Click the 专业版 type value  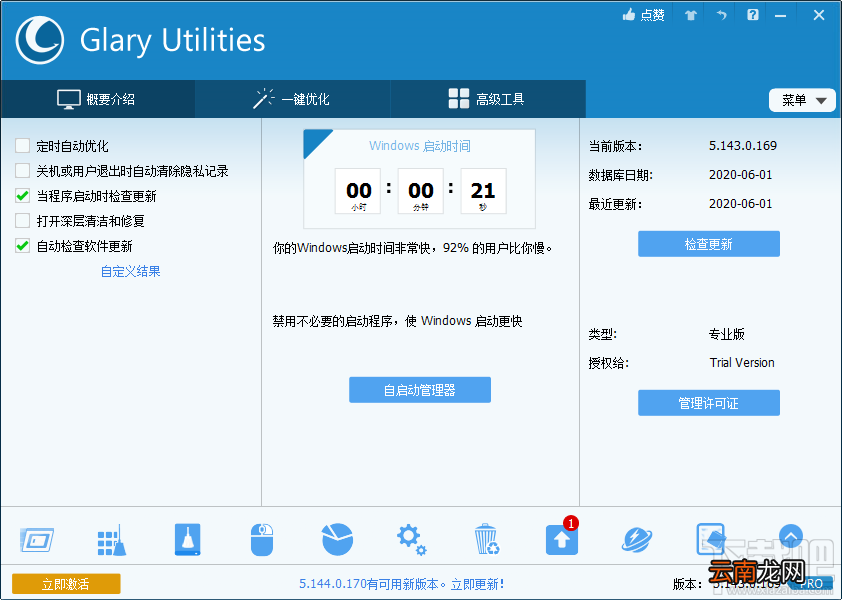[727, 334]
